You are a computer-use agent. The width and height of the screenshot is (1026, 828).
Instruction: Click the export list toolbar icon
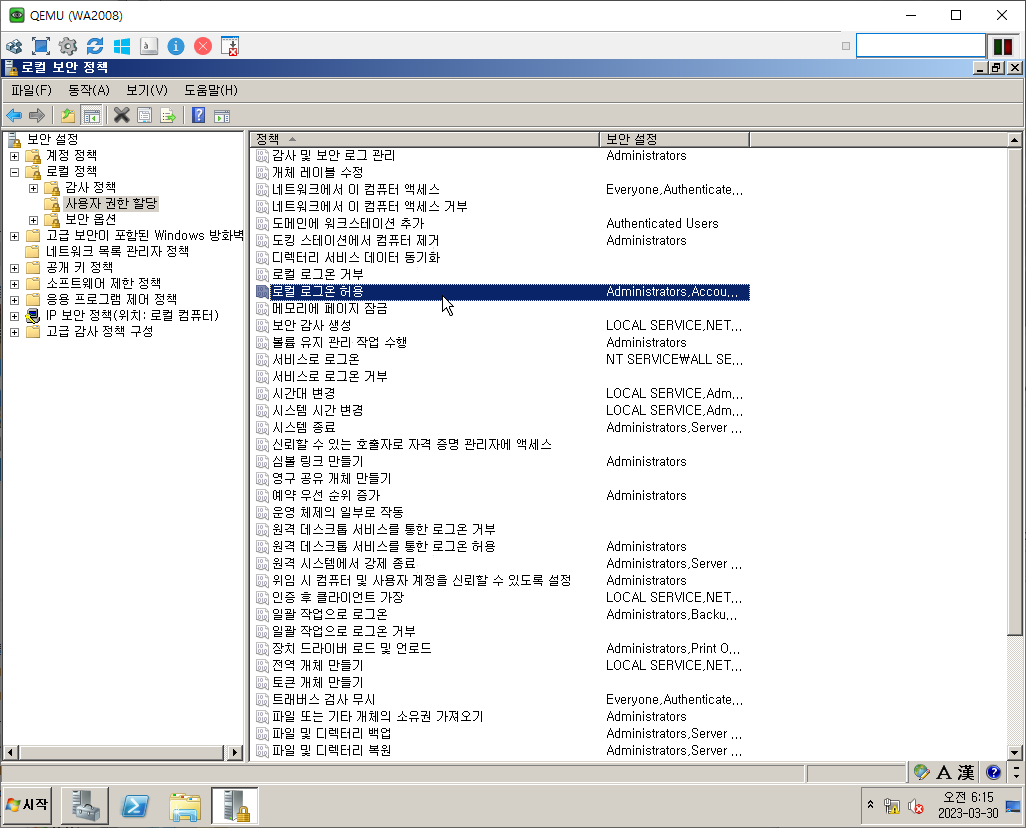[x=168, y=116]
